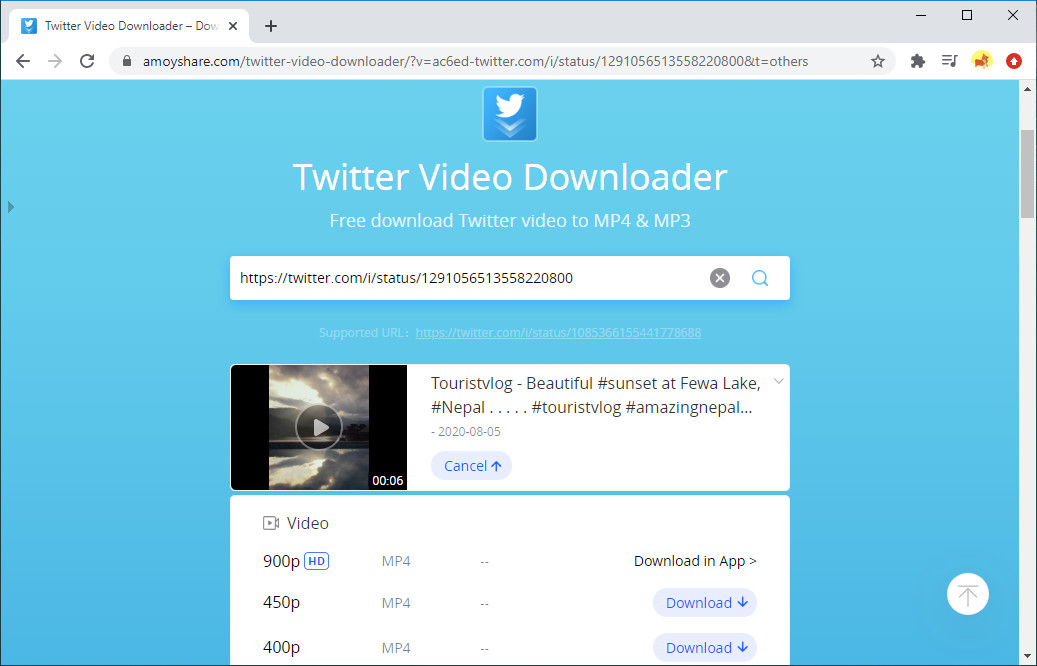The width and height of the screenshot is (1037, 666).
Task: Click the HD badge next to 900p
Action: pyautogui.click(x=316, y=562)
